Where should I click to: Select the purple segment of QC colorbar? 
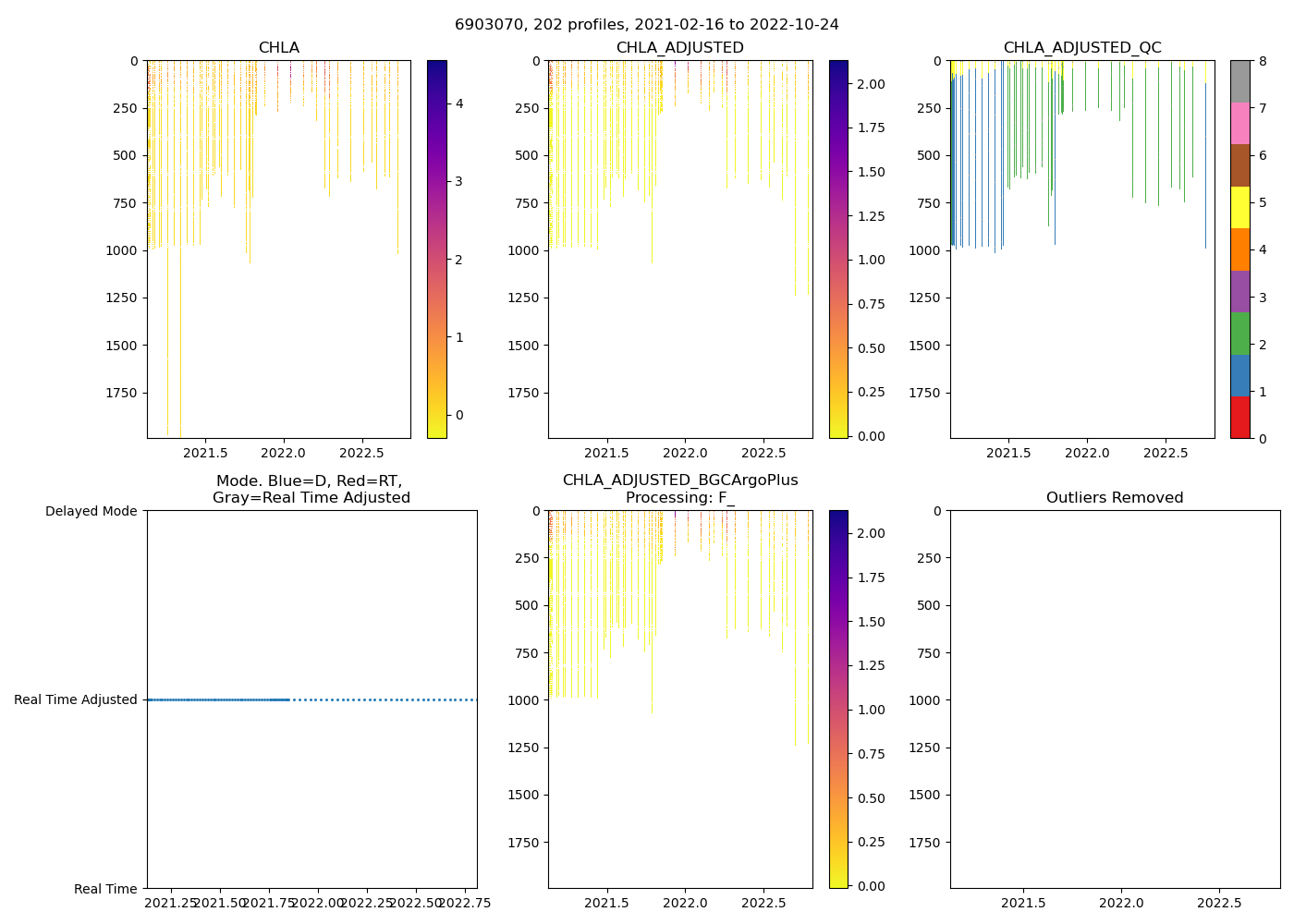[x=1239, y=291]
